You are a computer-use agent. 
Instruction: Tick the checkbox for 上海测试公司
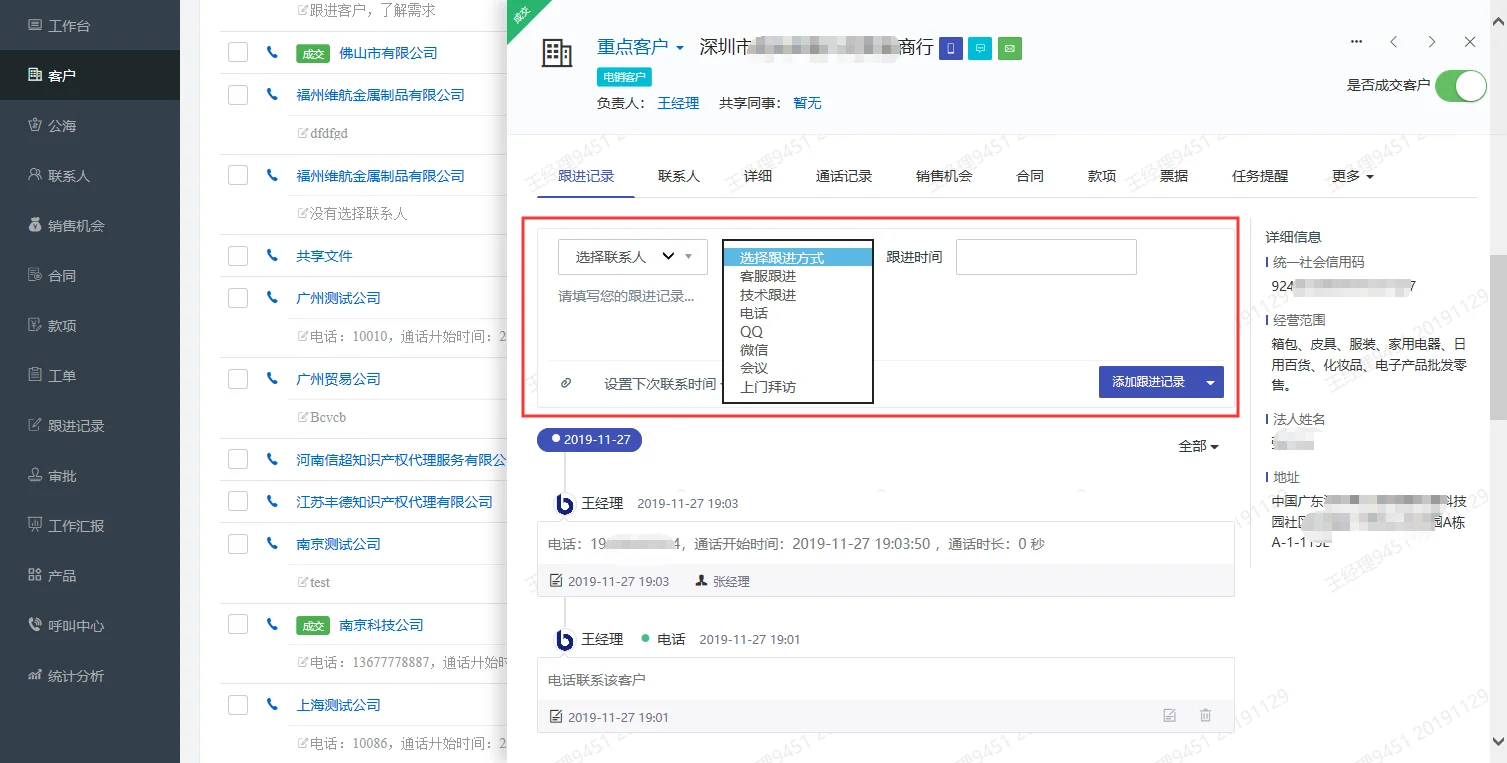pos(238,705)
